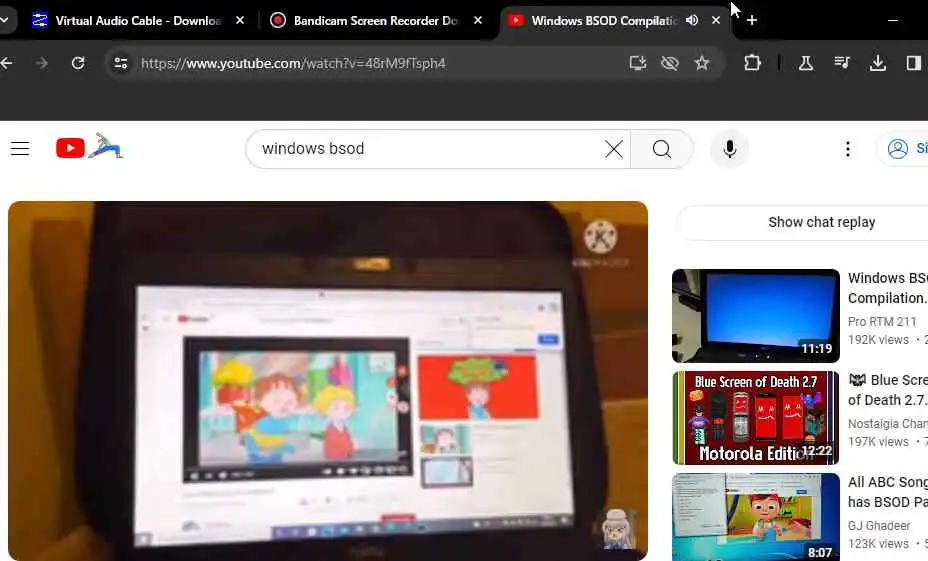Open the Blue Screen of Death 2.7 title
The height and width of the screenshot is (561, 928).
tap(888, 390)
